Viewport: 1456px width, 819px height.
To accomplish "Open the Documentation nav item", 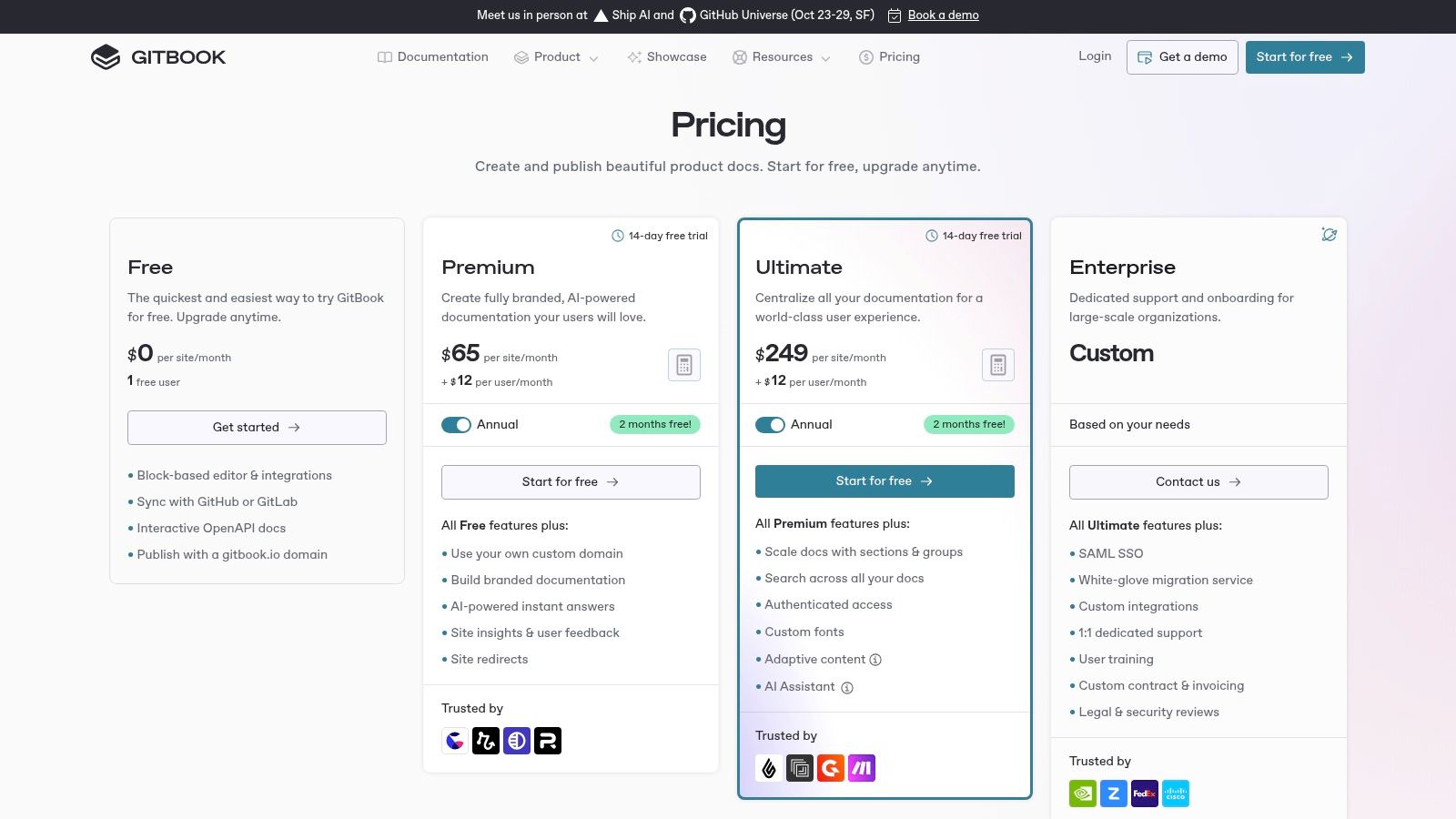I will point(433,57).
